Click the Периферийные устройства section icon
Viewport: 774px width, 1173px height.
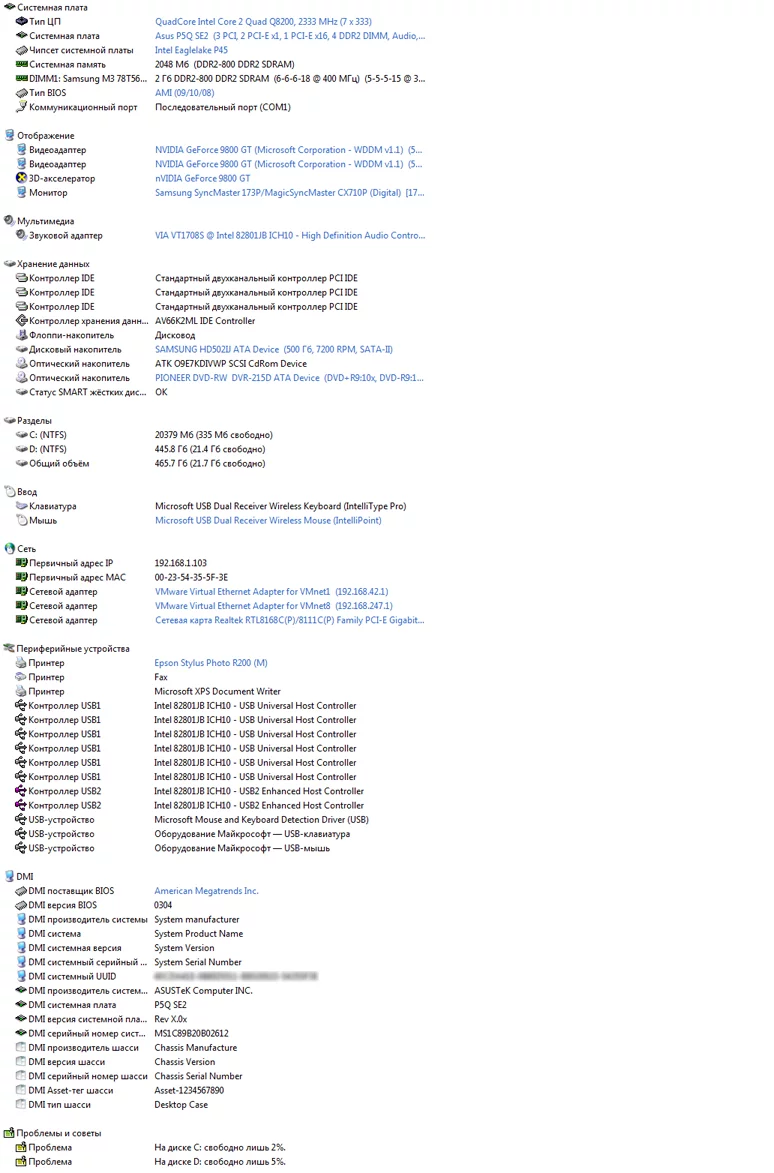pyautogui.click(x=9, y=649)
